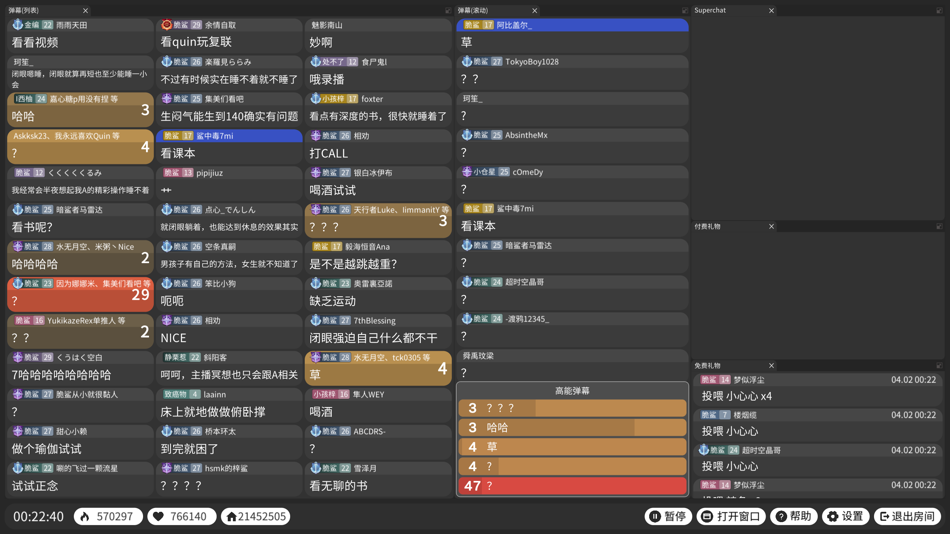Viewport: 950px width, 534px height.
Task: Click the red 47 ? high-energy bar
Action: click(x=572, y=486)
